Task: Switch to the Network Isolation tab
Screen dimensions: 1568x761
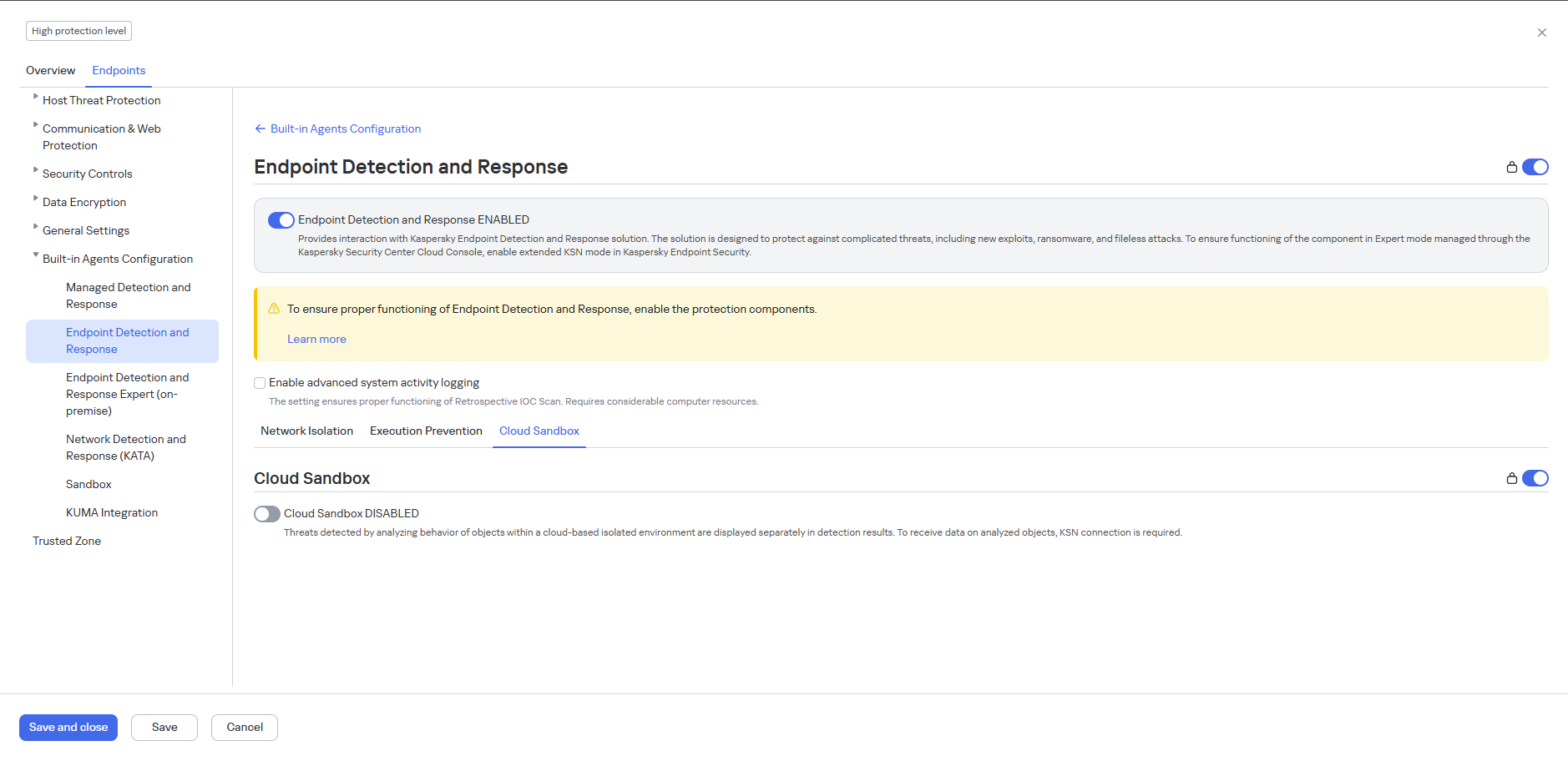Action: [306, 431]
